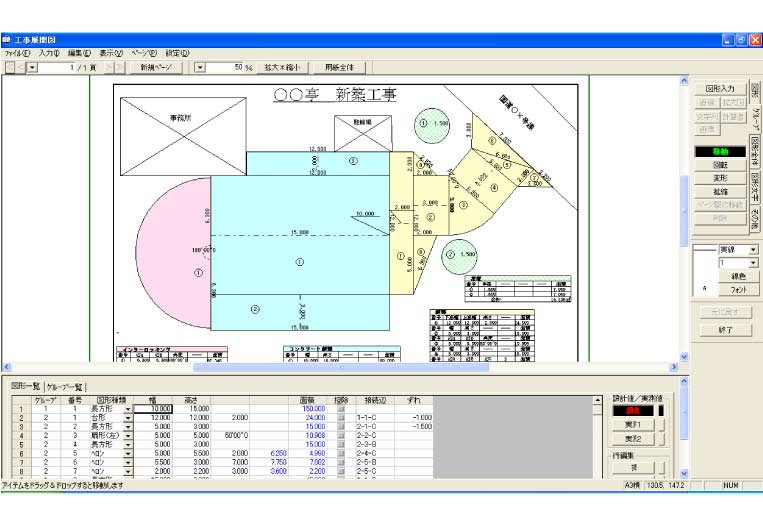
Task: Go to next page arrow in toolbar
Action: click(110, 67)
